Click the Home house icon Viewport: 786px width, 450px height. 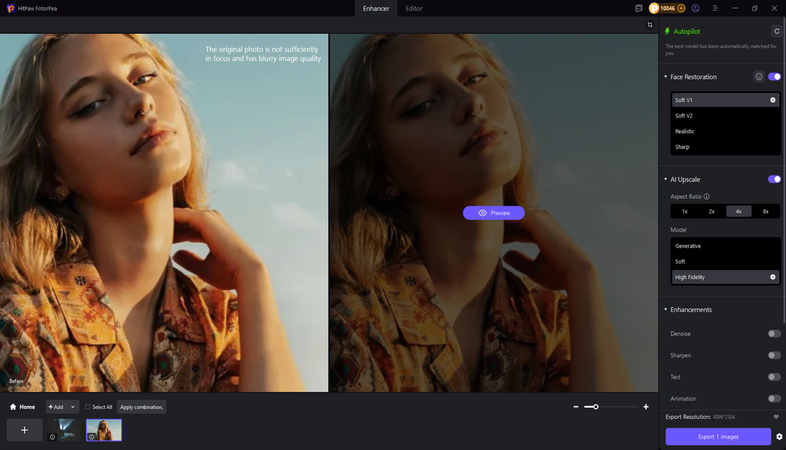[13, 407]
